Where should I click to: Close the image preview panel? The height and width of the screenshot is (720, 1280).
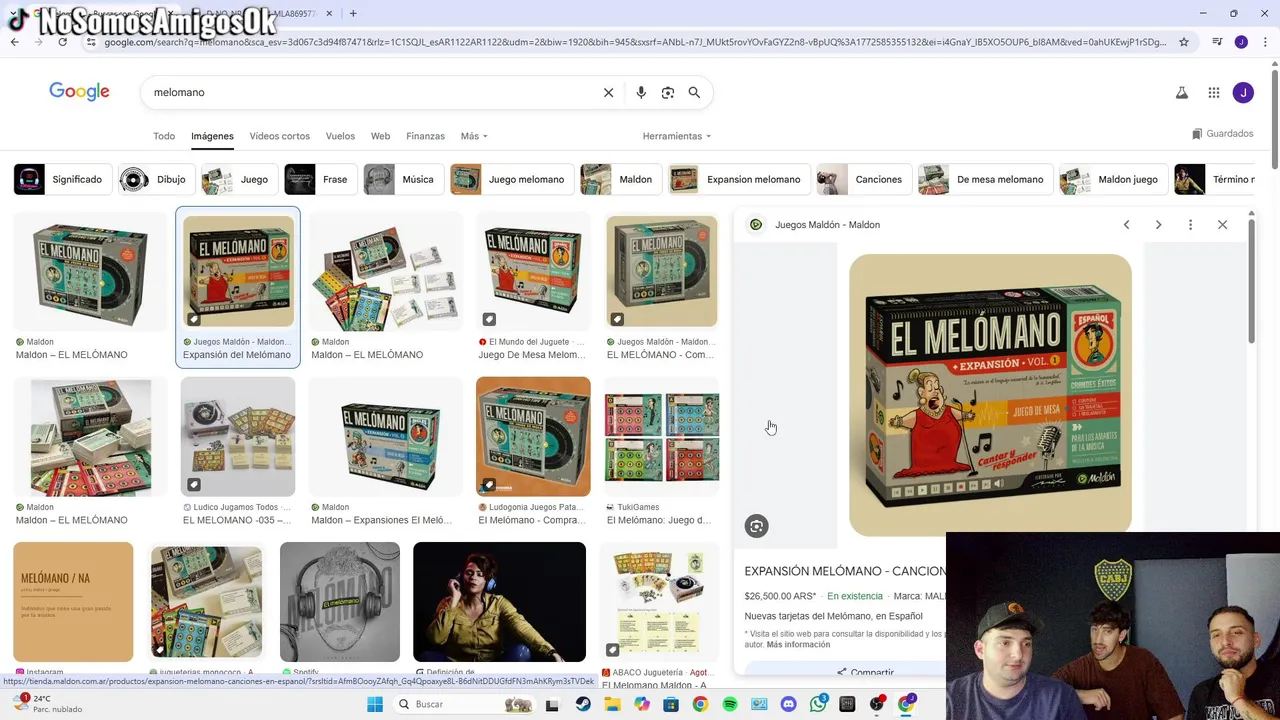[x=1222, y=225]
